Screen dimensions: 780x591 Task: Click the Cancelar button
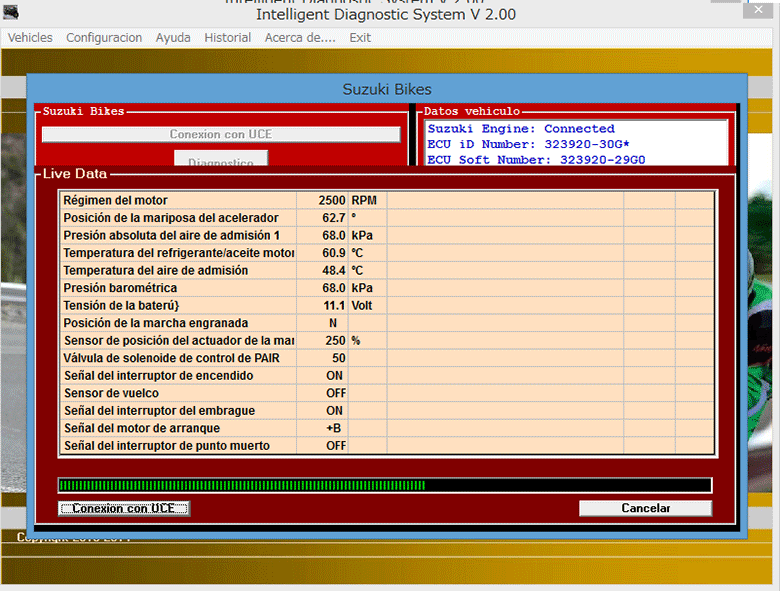pyautogui.click(x=646, y=508)
